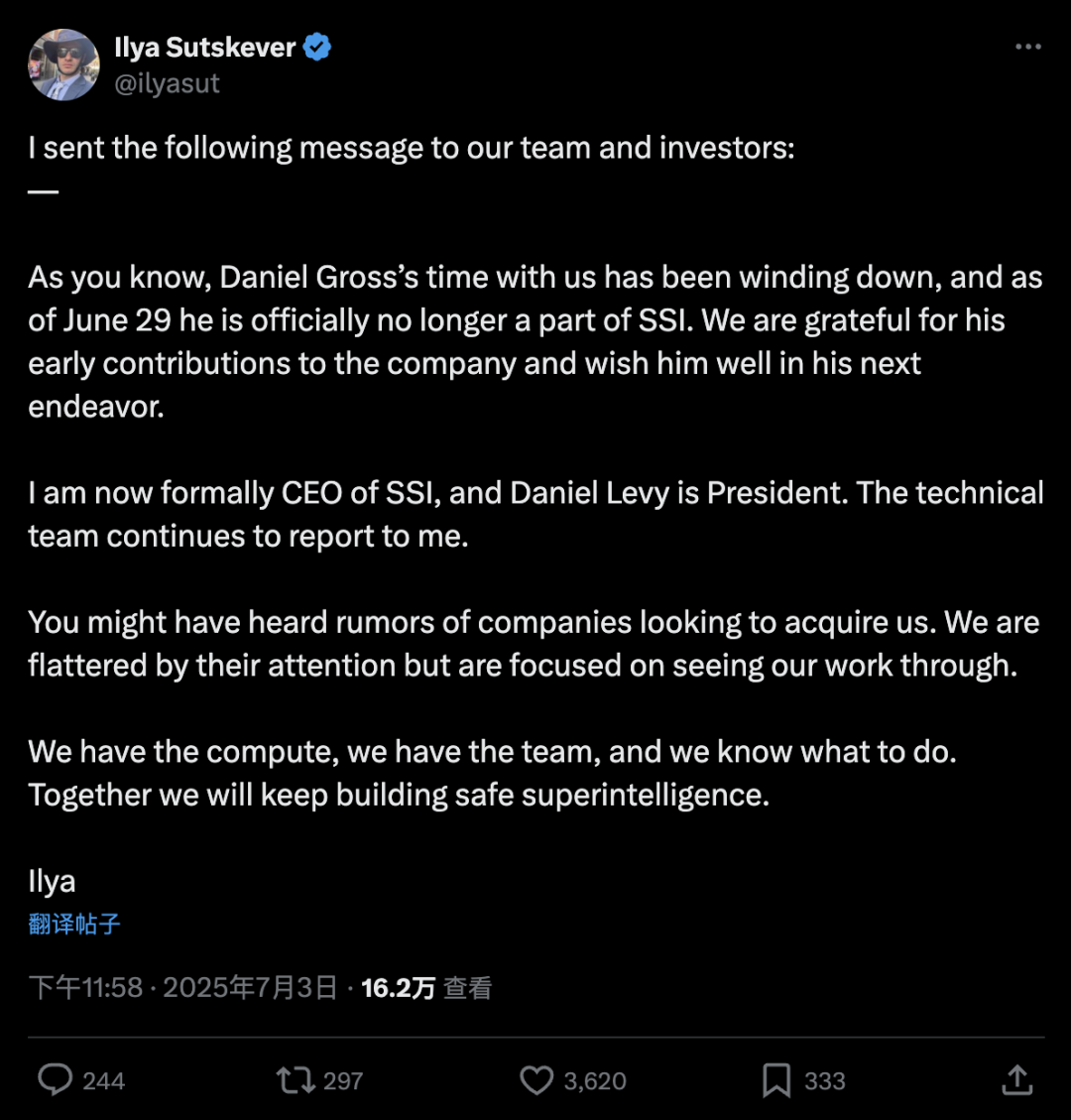This screenshot has height=1120, width=1071.
Task: Click the 下午11:58 post timestamp
Action: pos(85,988)
